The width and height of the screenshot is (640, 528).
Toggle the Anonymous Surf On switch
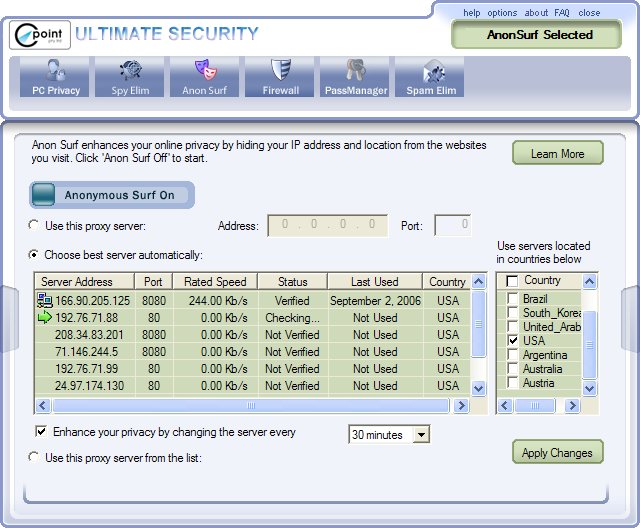point(112,195)
